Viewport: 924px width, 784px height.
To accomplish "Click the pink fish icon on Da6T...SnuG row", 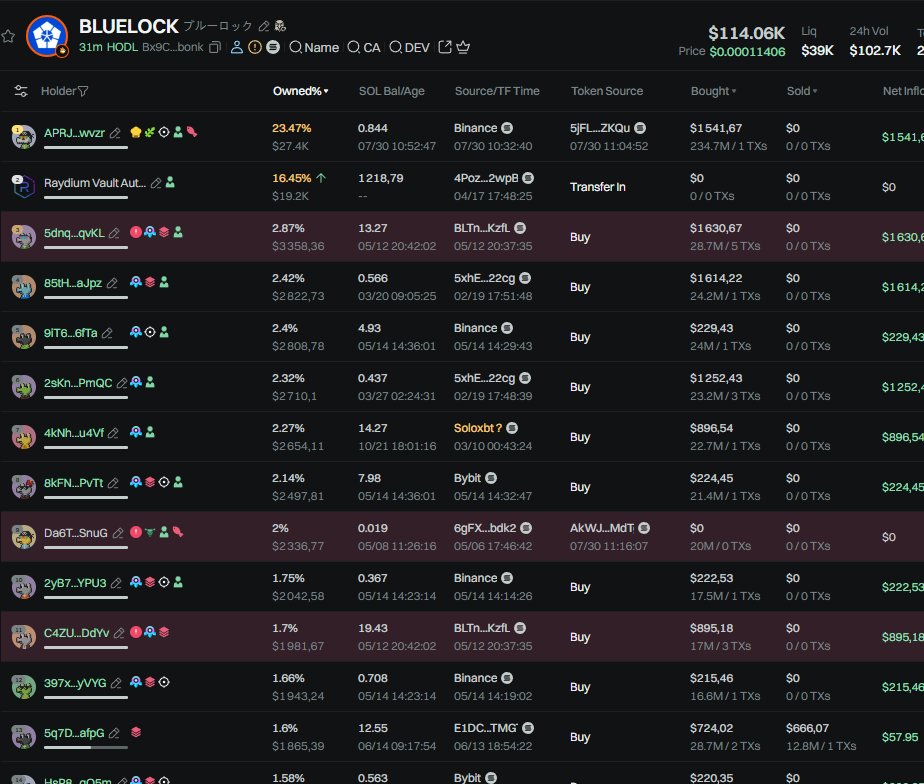I will coord(178,532).
